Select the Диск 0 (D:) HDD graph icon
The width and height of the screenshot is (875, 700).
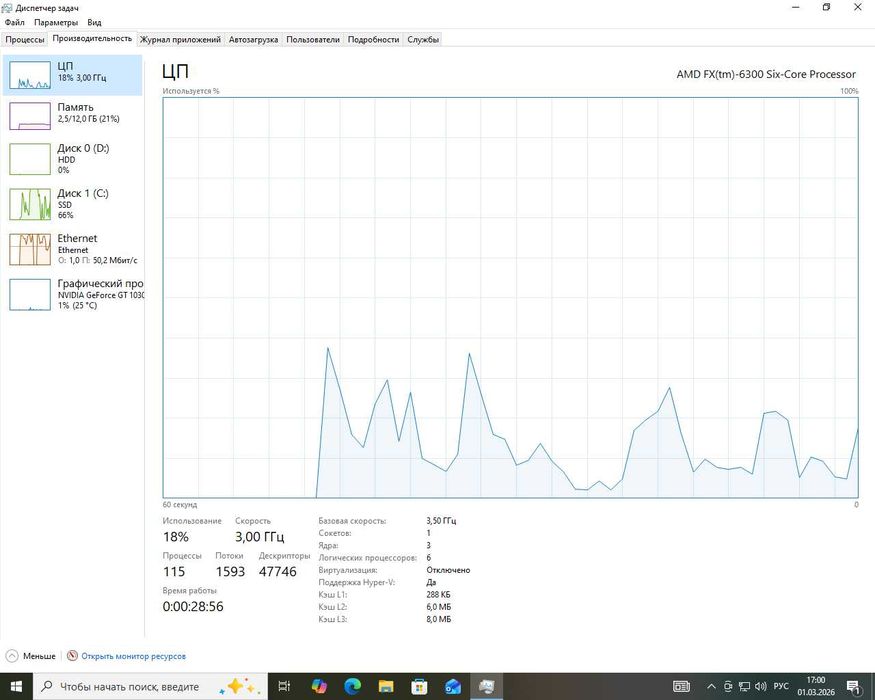(30, 159)
